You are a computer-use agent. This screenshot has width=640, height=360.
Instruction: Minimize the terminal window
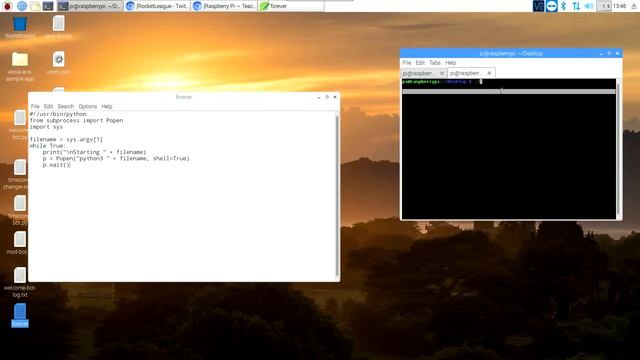[x=601, y=53]
